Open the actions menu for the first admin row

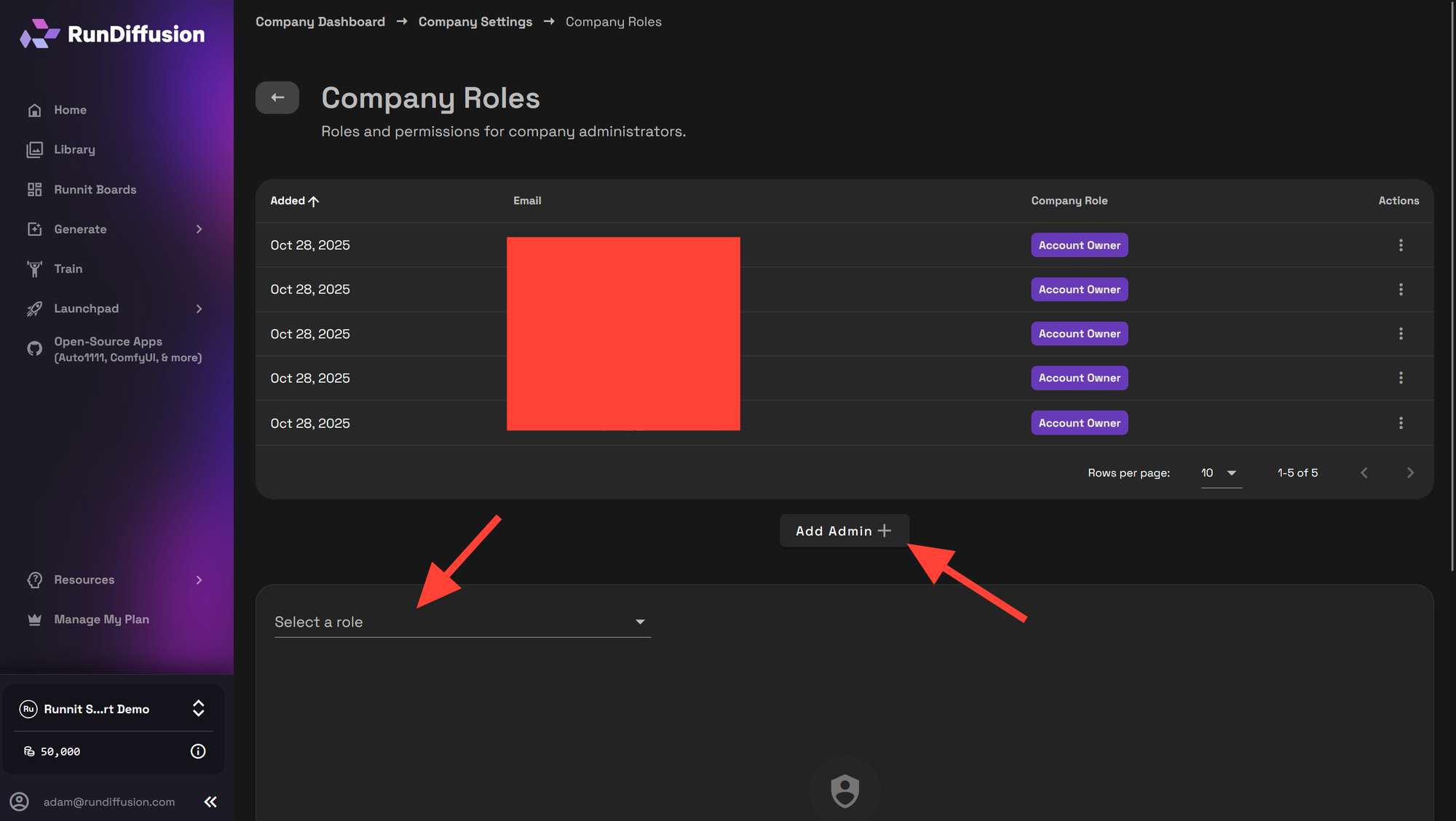coord(1401,245)
